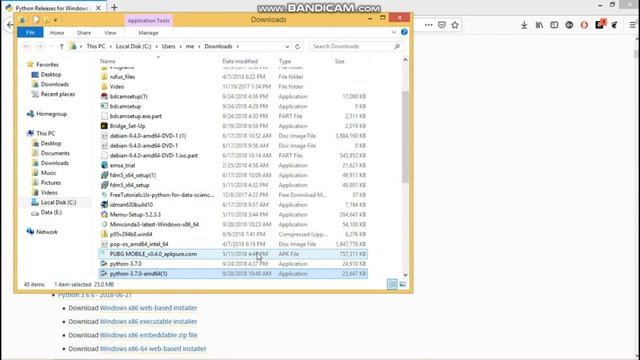Click Explorer Help question mark icon
This screenshot has height=360, width=640.
point(404,32)
